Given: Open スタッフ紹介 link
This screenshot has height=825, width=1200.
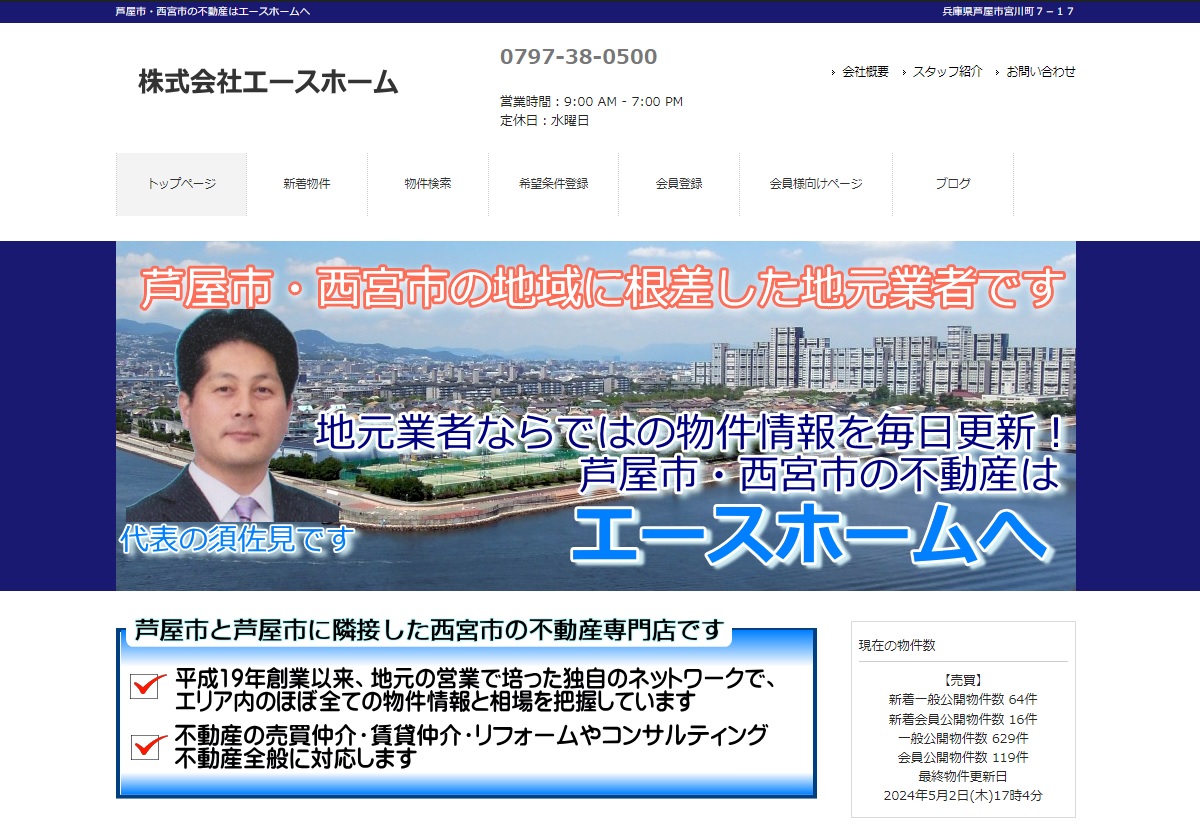Looking at the screenshot, I should coord(947,72).
